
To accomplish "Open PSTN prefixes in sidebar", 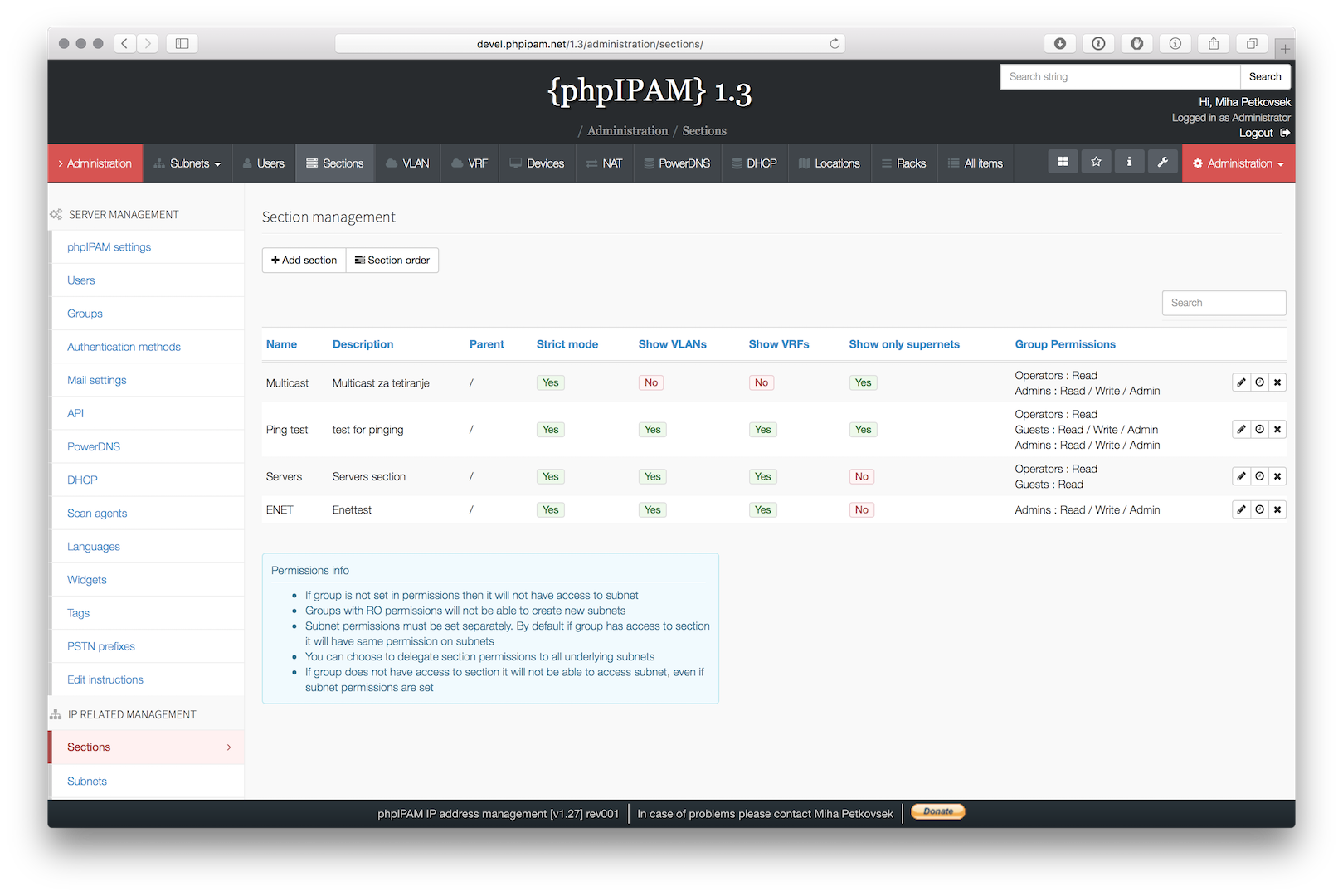I will (101, 646).
